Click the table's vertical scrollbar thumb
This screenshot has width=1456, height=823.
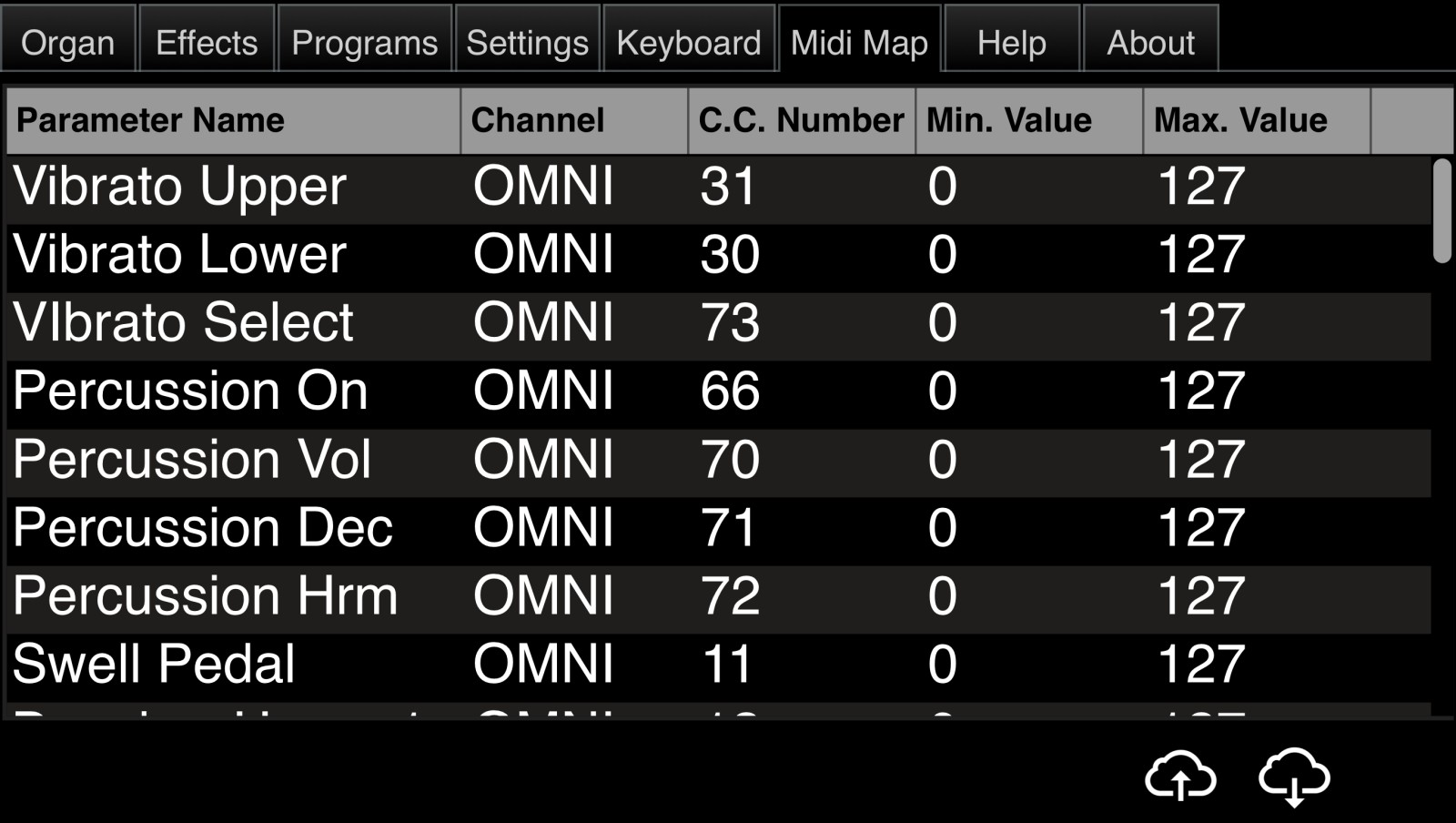pyautogui.click(x=1441, y=210)
